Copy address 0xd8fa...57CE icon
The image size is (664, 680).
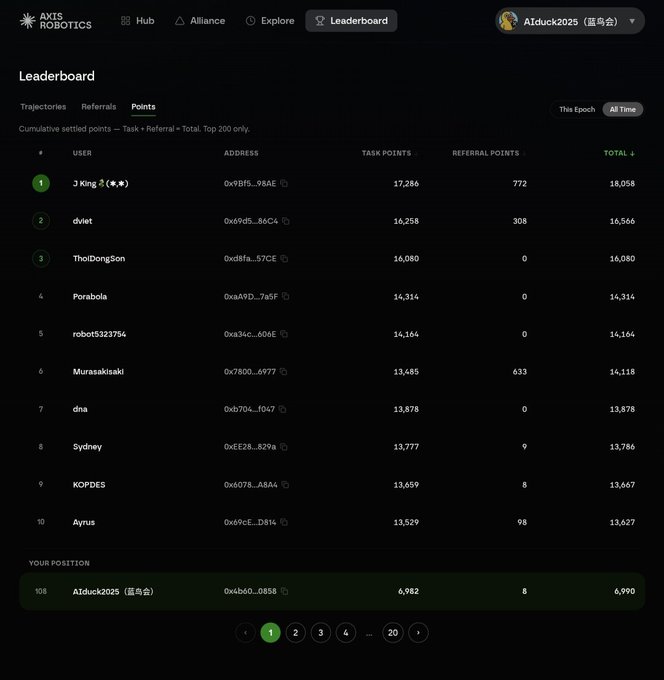[x=284, y=258]
